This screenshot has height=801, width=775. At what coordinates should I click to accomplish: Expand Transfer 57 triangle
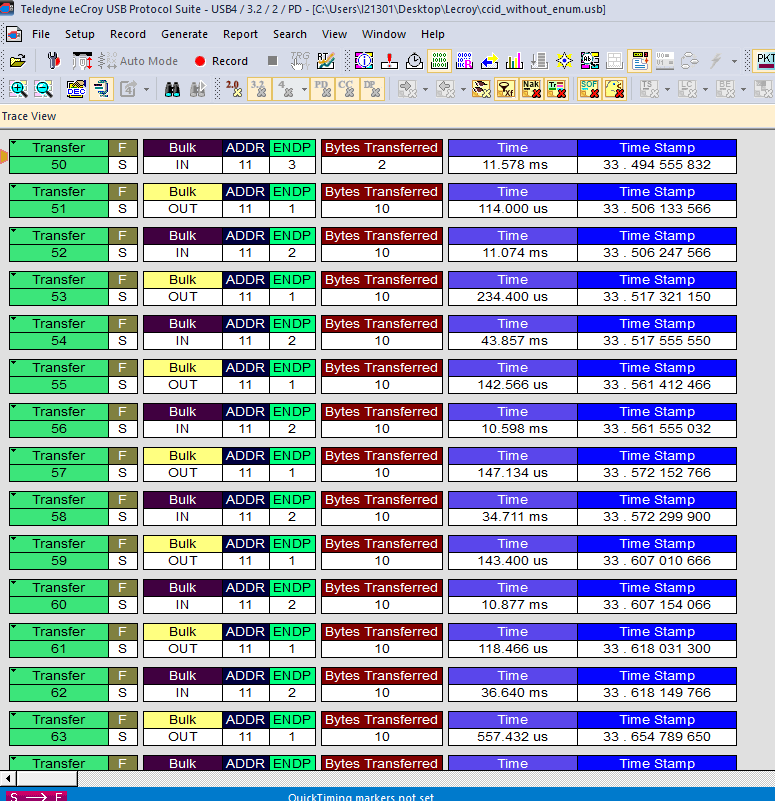pyautogui.click(x=14, y=451)
